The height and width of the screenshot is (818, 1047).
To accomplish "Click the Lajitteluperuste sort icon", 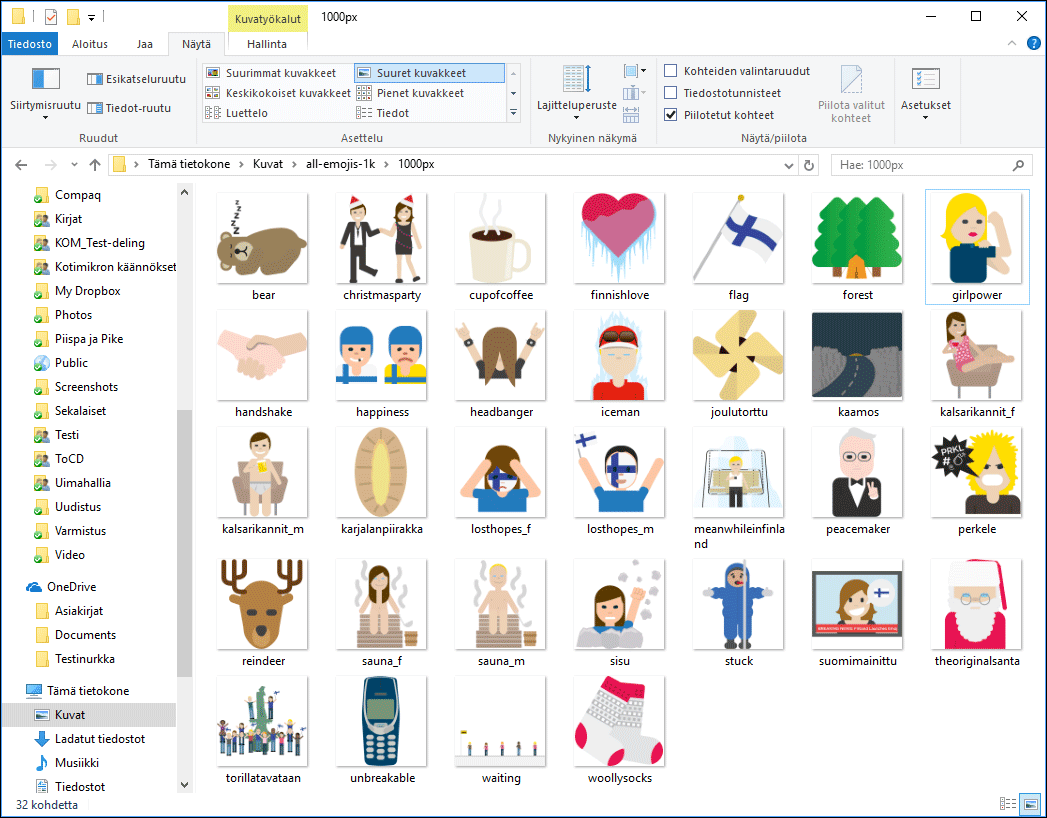I will [576, 80].
